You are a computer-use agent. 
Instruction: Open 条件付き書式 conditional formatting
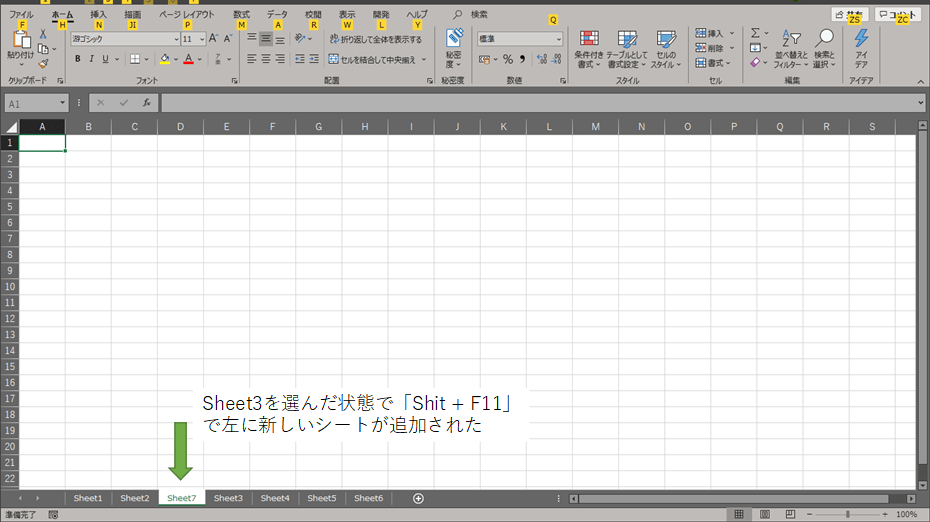tap(588, 49)
